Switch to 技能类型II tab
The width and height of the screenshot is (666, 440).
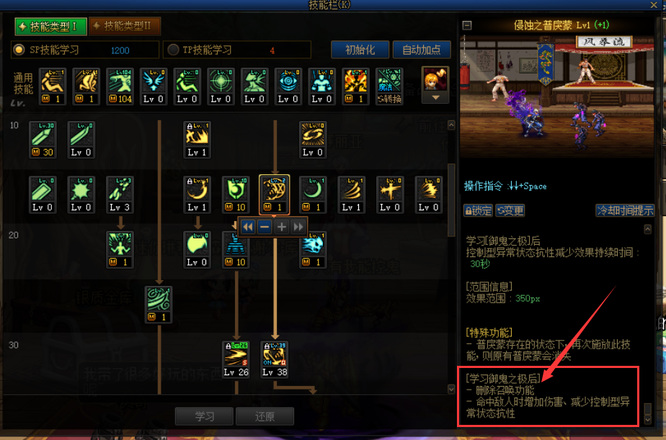pyautogui.click(x=125, y=26)
